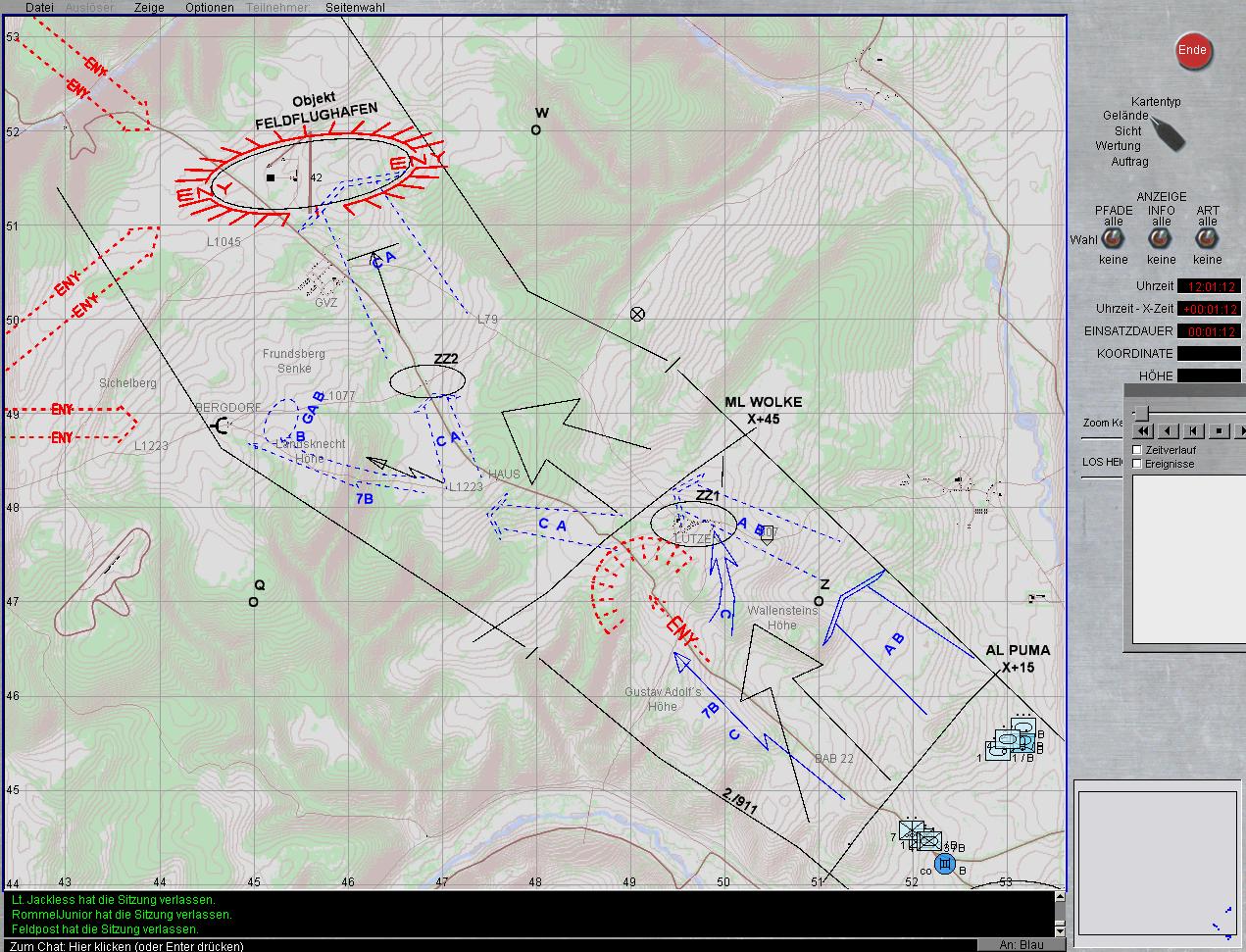Viewport: 1246px width, 952px height.
Task: Turn the Kartentyp selector dial
Action: click(1167, 133)
